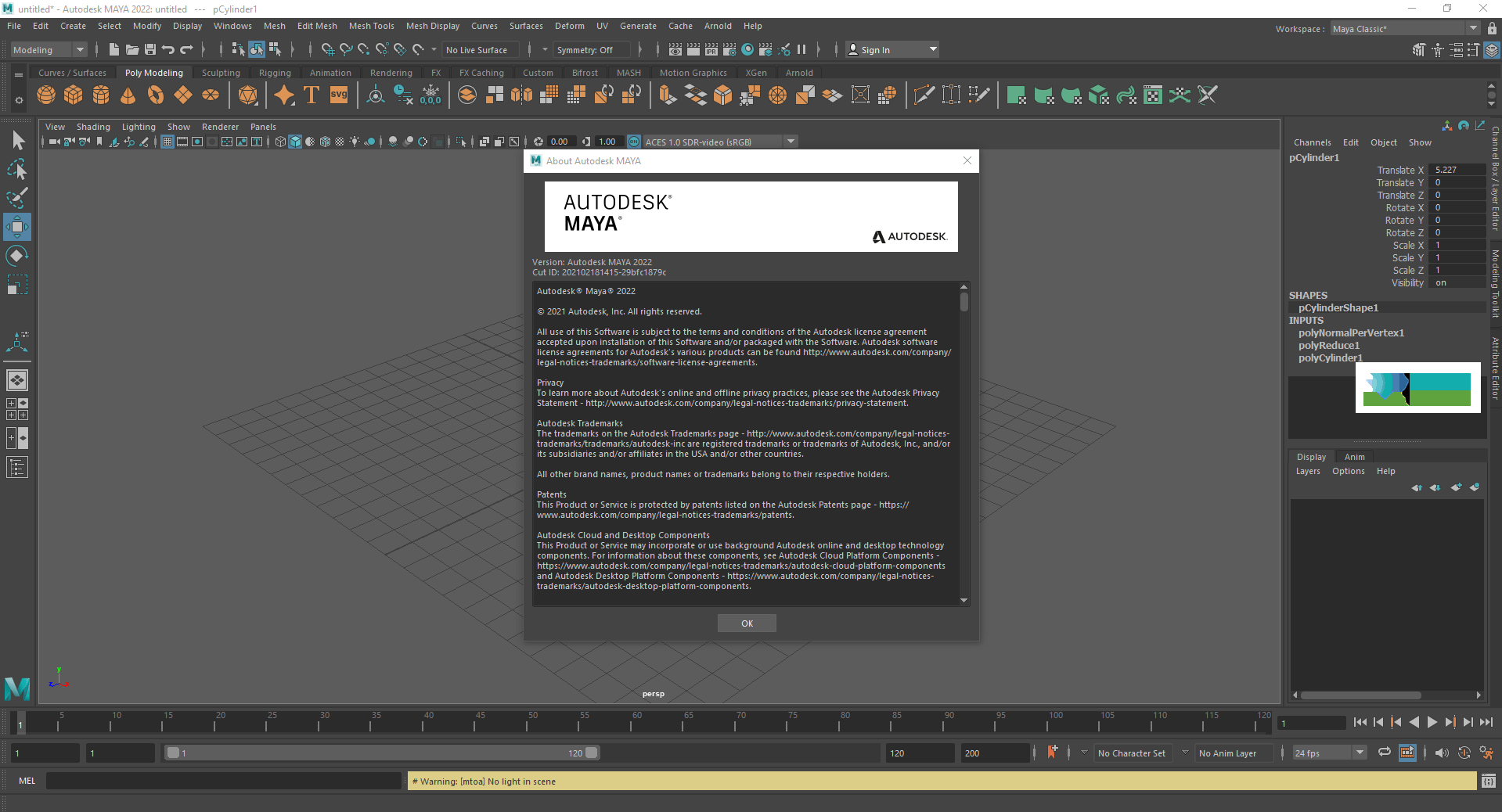The width and height of the screenshot is (1502, 812).
Task: Select the Move tool in the toolbox
Action: point(17,227)
